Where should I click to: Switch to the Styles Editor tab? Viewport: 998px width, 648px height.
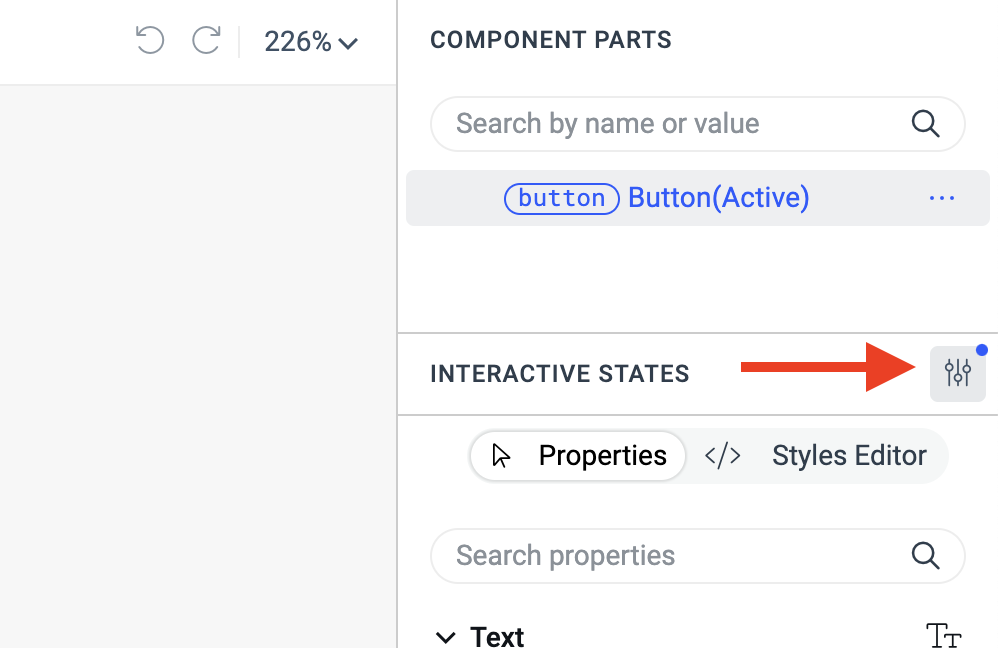(848, 456)
